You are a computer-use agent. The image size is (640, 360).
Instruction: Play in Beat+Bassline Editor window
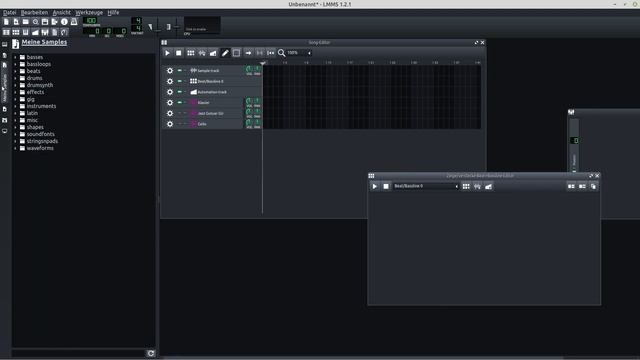[x=375, y=186]
